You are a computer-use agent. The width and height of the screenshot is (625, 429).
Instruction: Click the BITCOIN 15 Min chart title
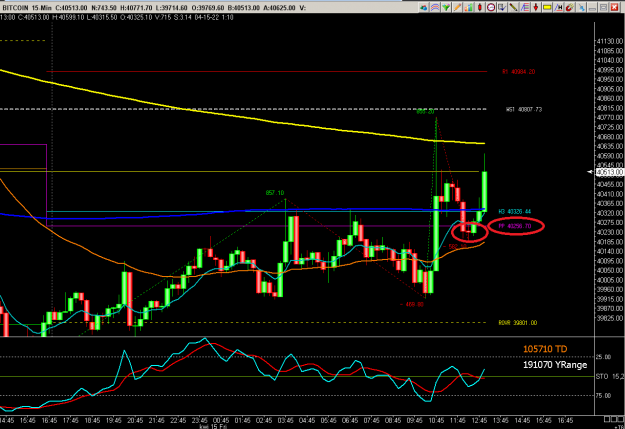tap(27, 8)
